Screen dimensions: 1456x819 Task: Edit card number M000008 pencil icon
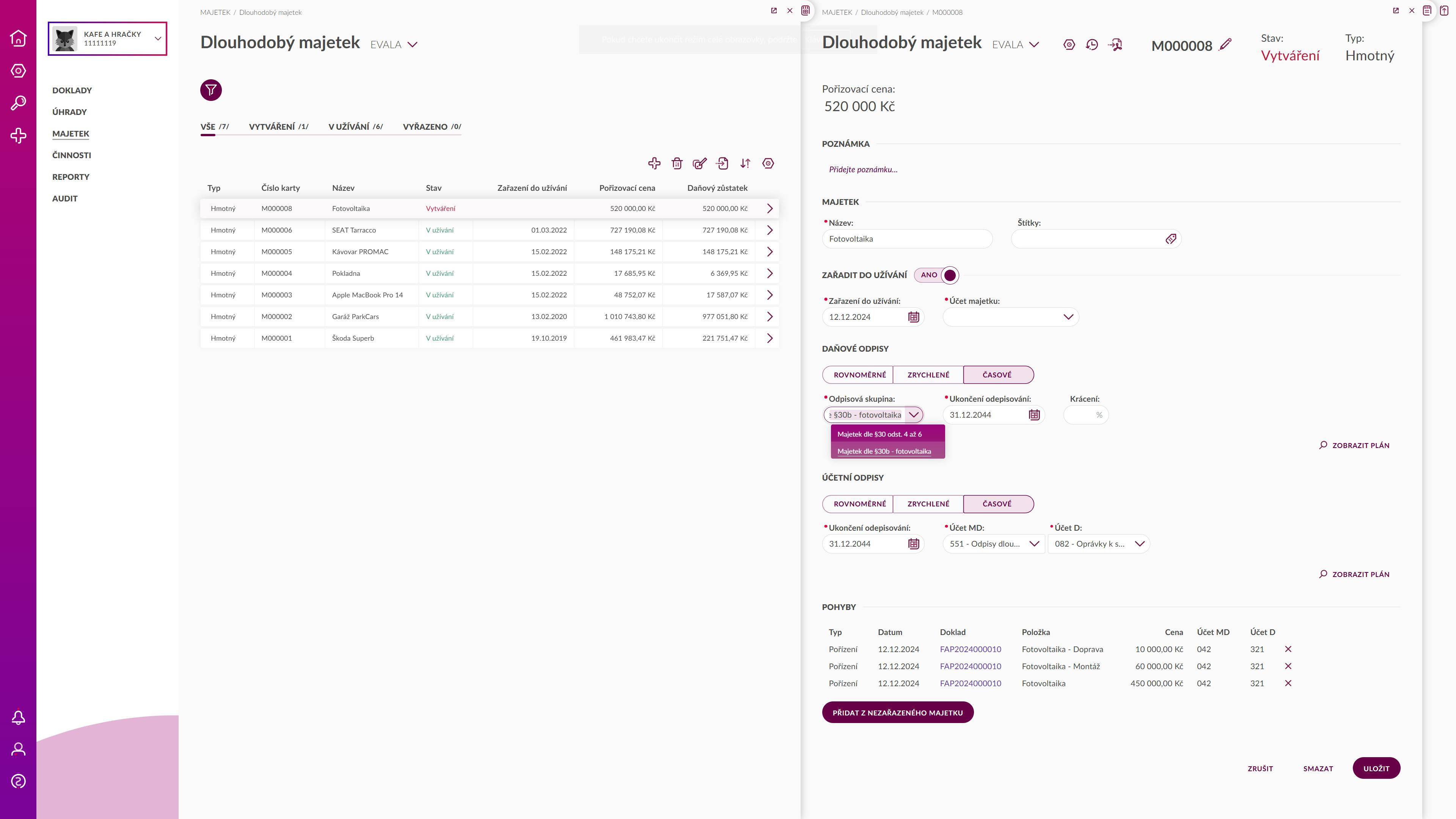tap(1225, 45)
